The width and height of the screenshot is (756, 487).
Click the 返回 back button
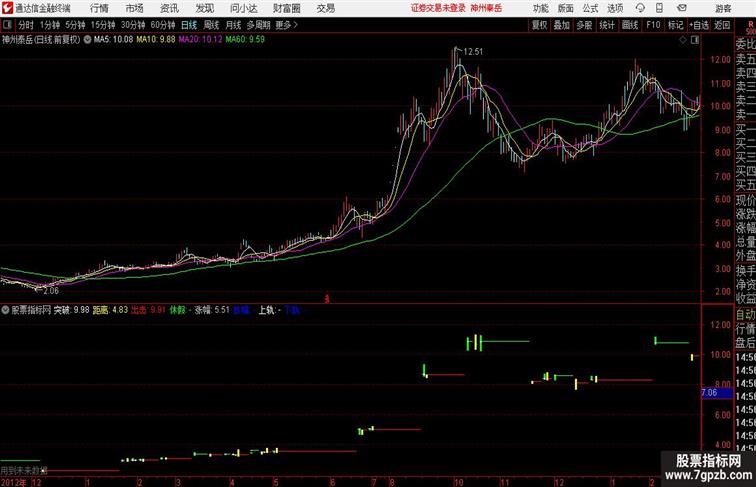(722, 25)
